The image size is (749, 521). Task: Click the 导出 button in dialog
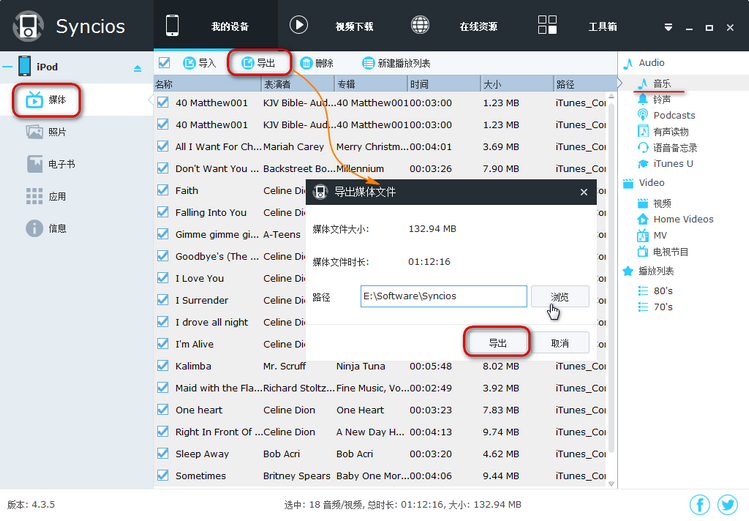point(497,343)
